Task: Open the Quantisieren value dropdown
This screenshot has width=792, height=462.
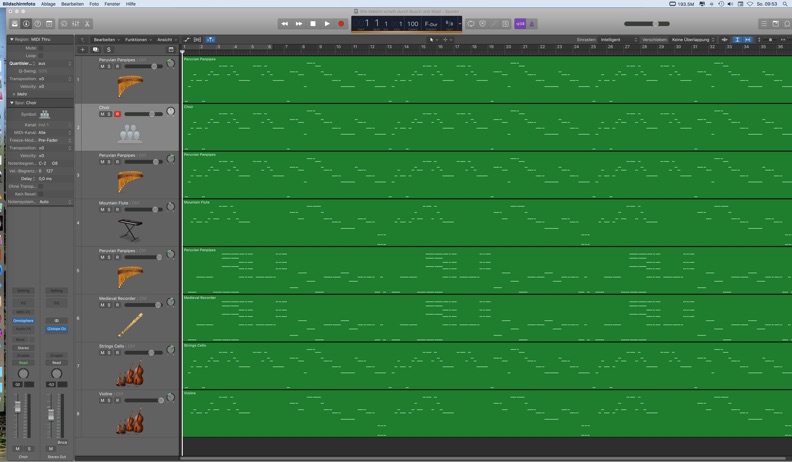Action: (x=55, y=64)
